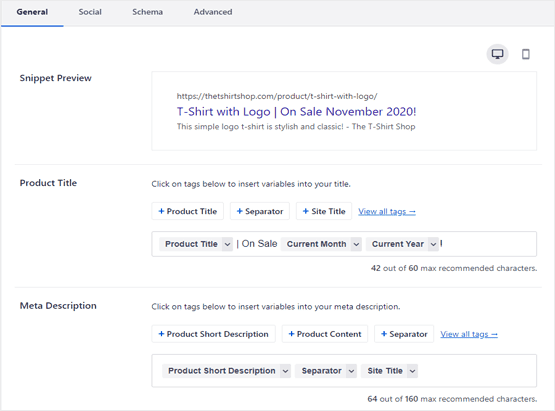Insert Separator tag into product title
Viewport: 555px width, 411px height.
[x=260, y=211]
